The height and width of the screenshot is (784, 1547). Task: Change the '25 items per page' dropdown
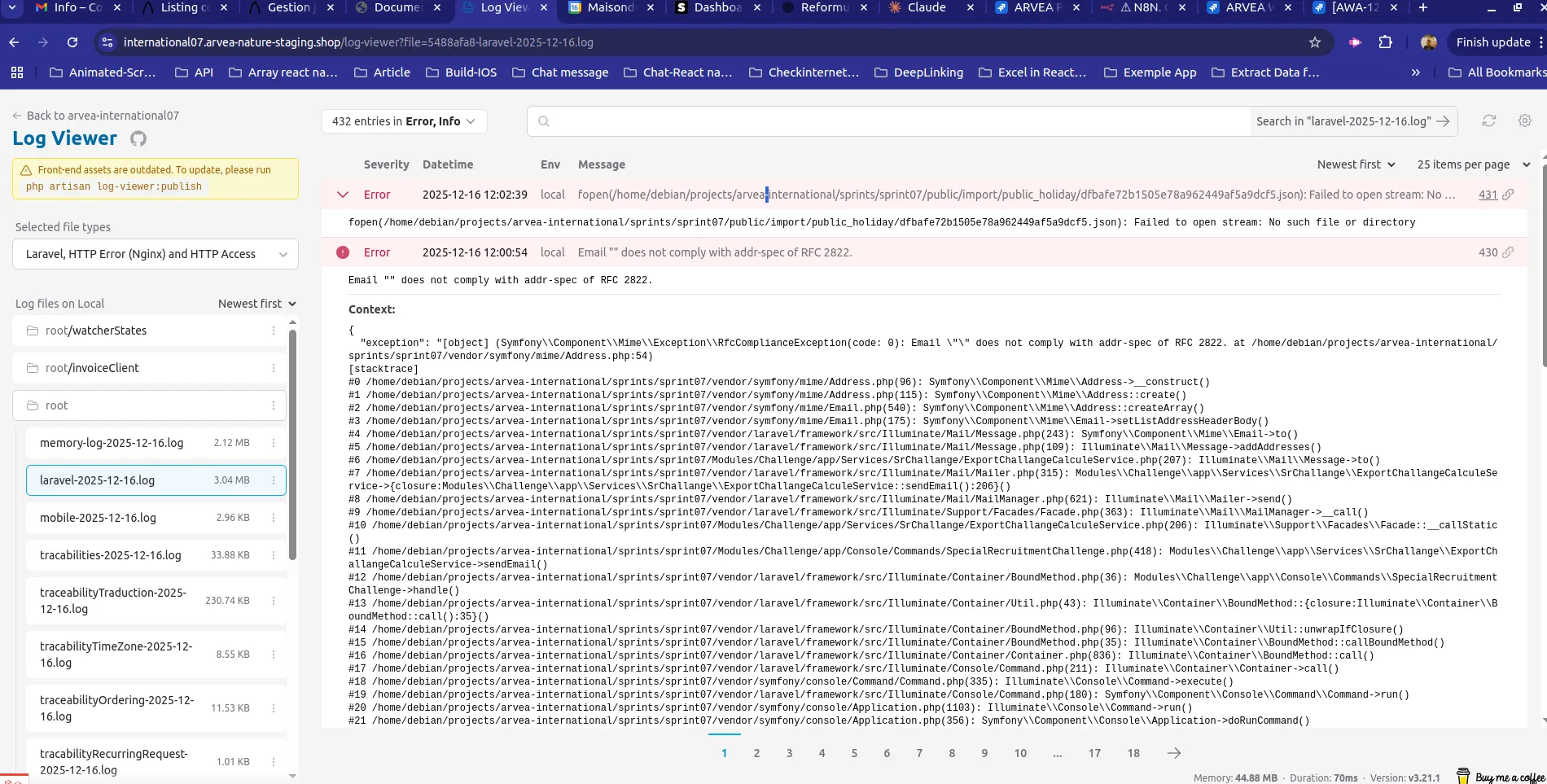1473,164
